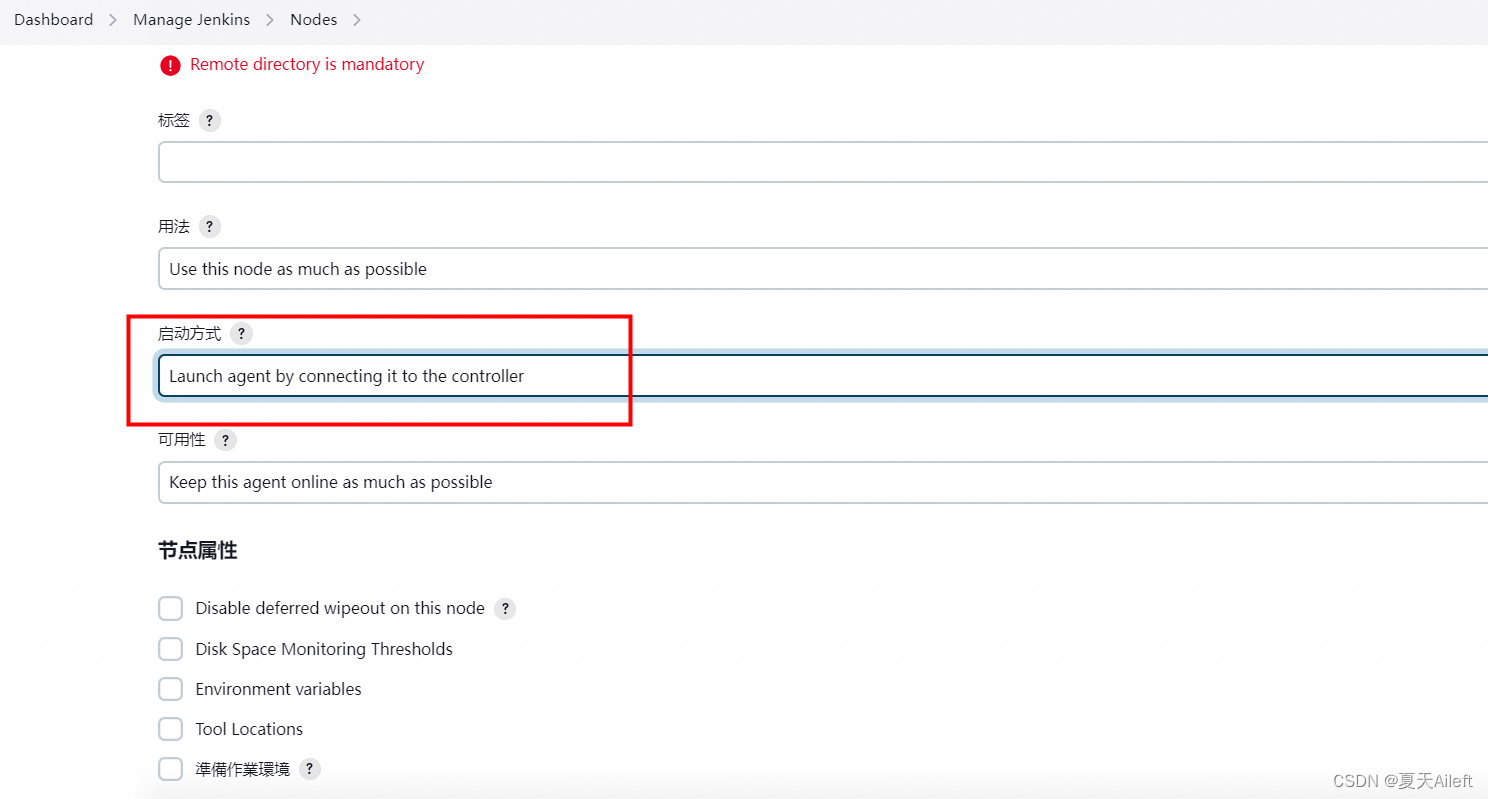Check Disk Space Monitoring Thresholds
The height and width of the screenshot is (799, 1488).
click(x=171, y=649)
